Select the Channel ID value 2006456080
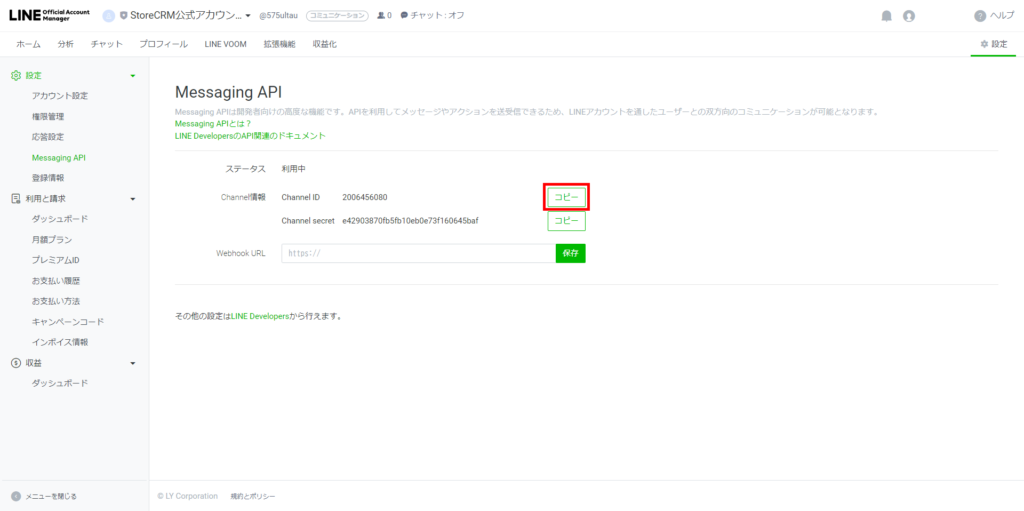The height and width of the screenshot is (511, 1024). tap(364, 197)
